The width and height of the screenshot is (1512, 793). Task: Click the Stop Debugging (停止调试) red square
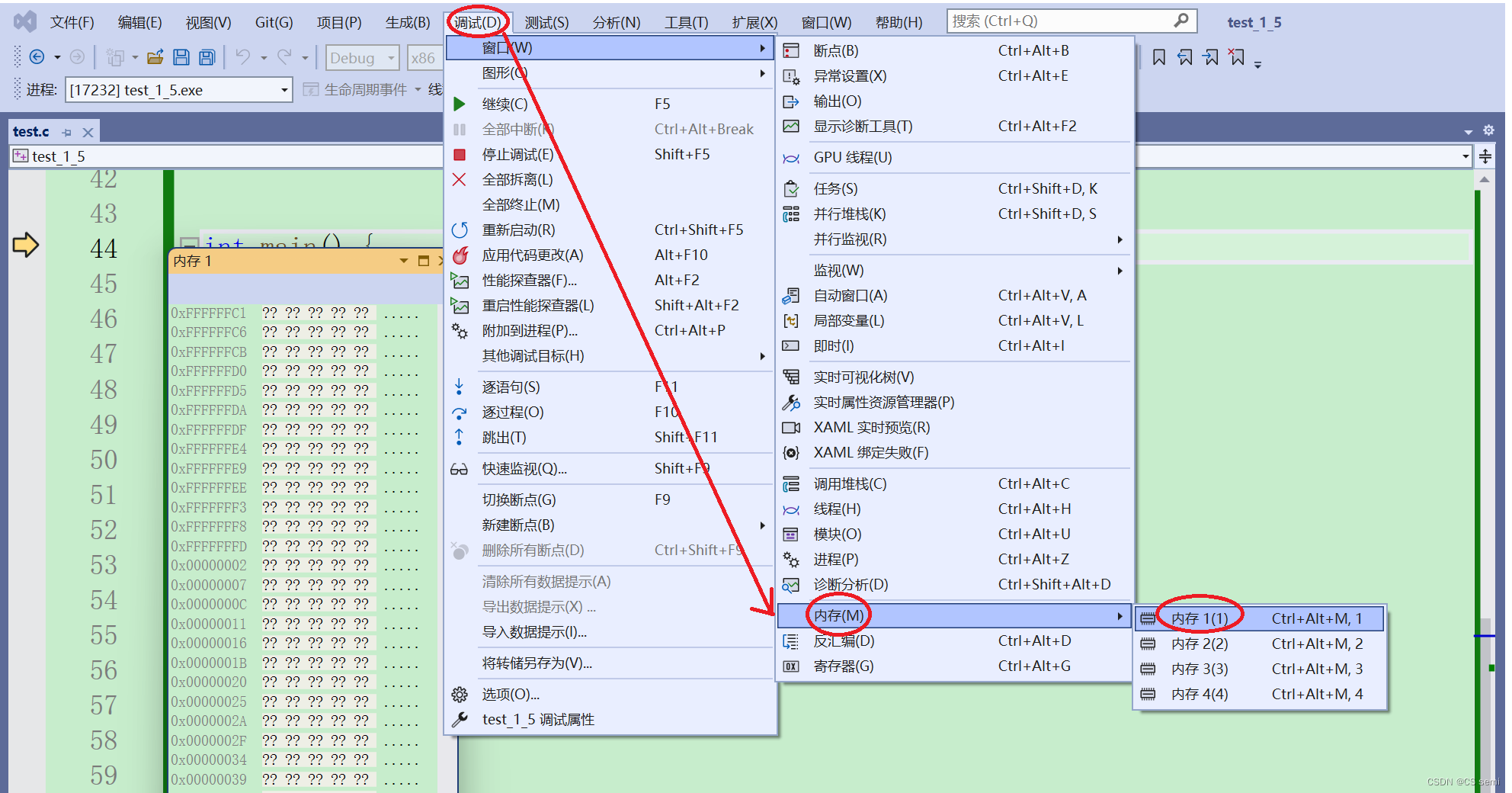coord(459,155)
